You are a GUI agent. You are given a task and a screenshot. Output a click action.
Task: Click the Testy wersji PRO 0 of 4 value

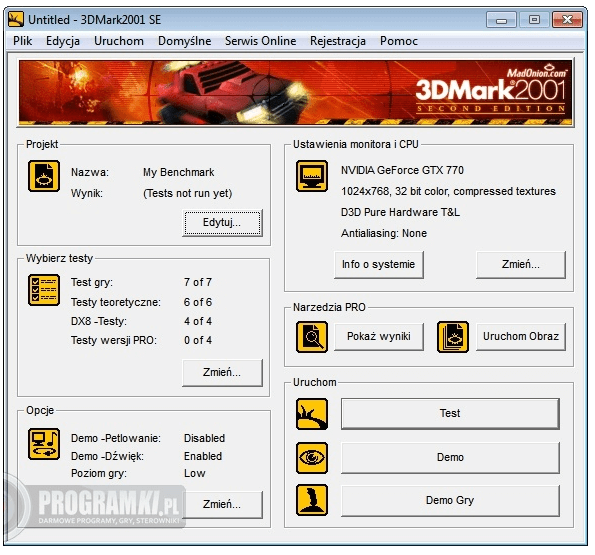tap(198, 340)
